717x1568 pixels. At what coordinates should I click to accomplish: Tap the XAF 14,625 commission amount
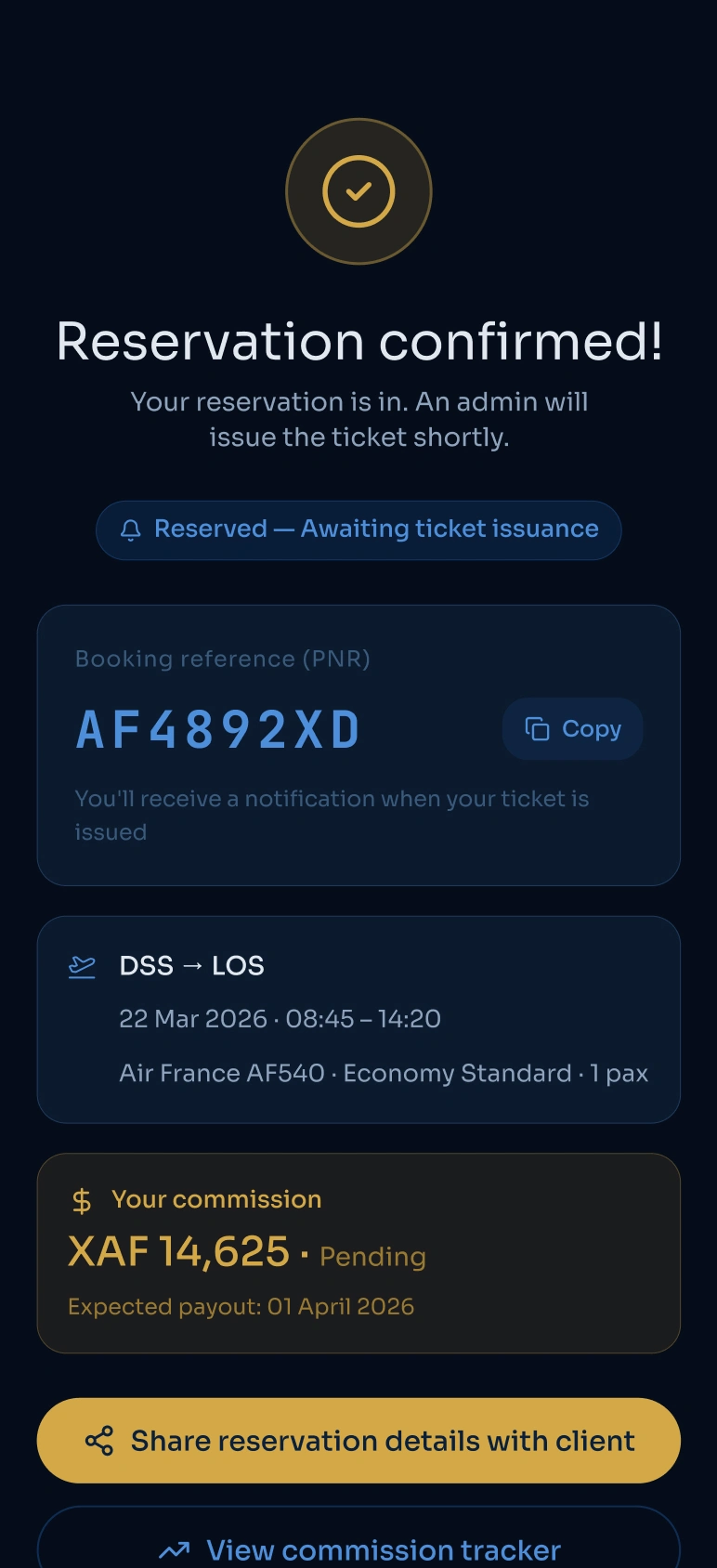[x=179, y=1251]
